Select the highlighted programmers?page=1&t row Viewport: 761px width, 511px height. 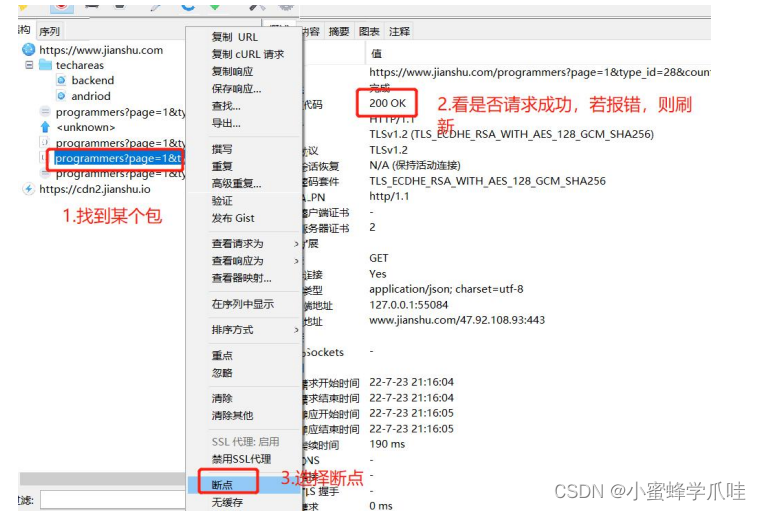[x=118, y=158]
